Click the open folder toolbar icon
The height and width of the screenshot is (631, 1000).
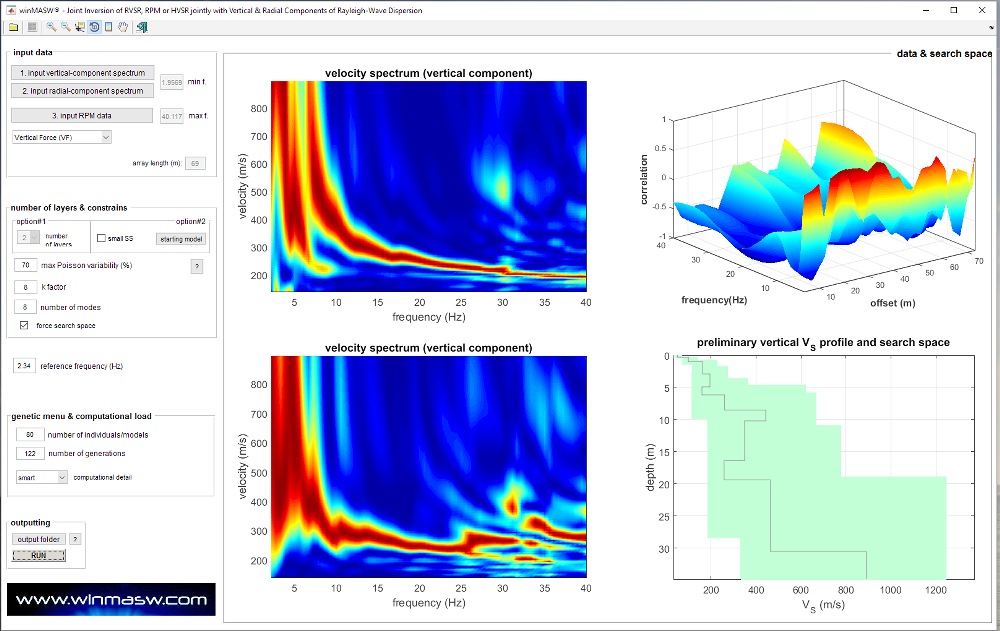click(x=13, y=27)
